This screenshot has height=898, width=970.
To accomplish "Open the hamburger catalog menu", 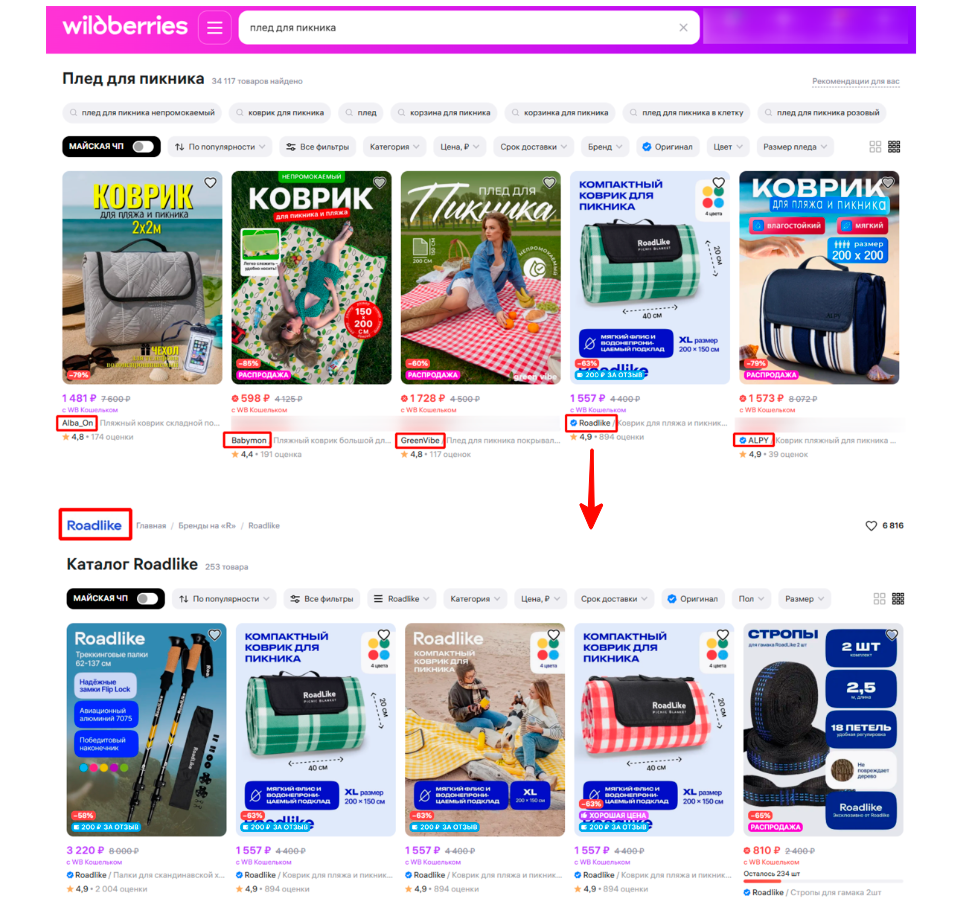I will point(215,28).
